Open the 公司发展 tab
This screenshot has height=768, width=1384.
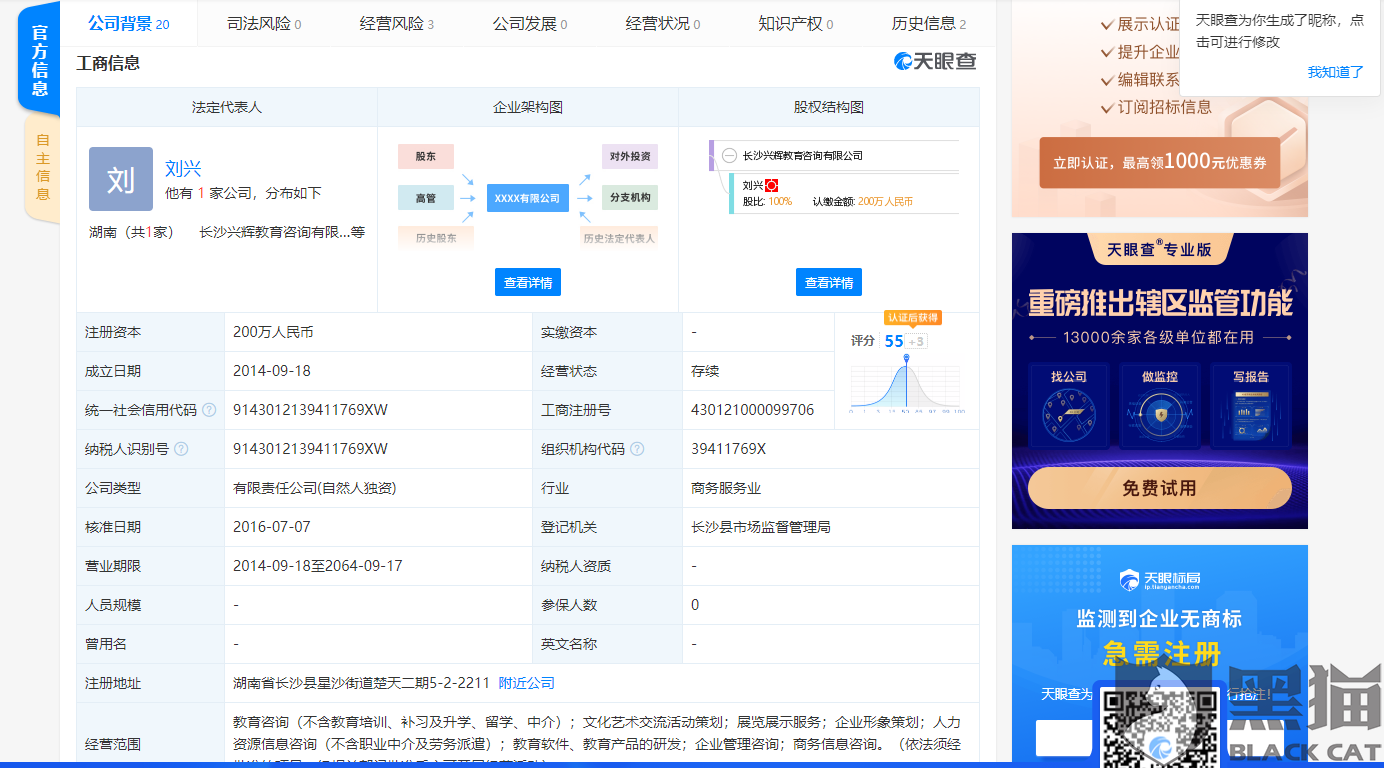click(530, 23)
